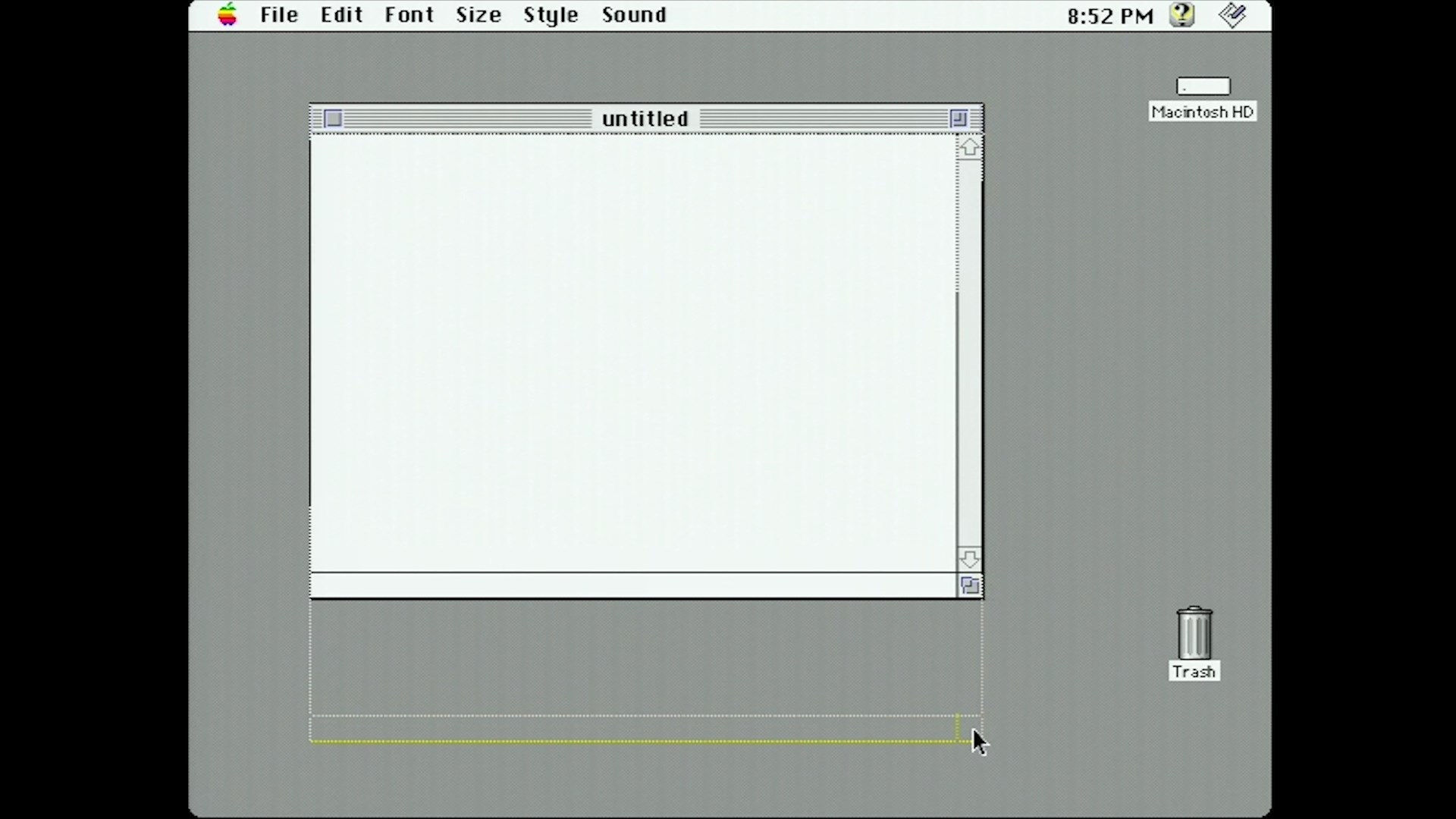The width and height of the screenshot is (1456, 819).
Task: Click the window zoom box
Action: [958, 118]
